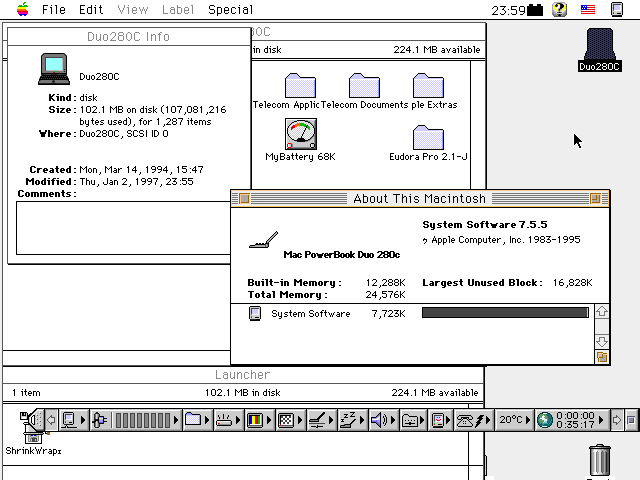The height and width of the screenshot is (480, 640).
Task: Click the laptop icon in Duo280C Info
Action: click(54, 69)
